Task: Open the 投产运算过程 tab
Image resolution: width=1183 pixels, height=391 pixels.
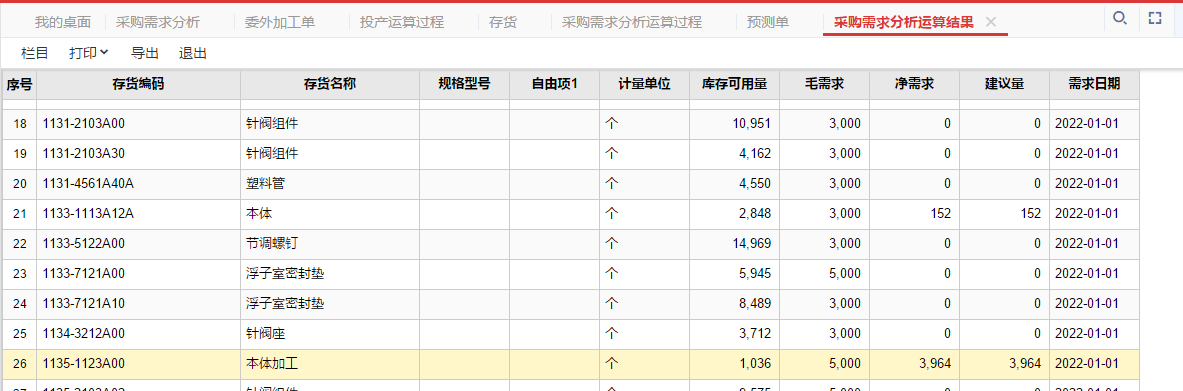Action: click(402, 22)
